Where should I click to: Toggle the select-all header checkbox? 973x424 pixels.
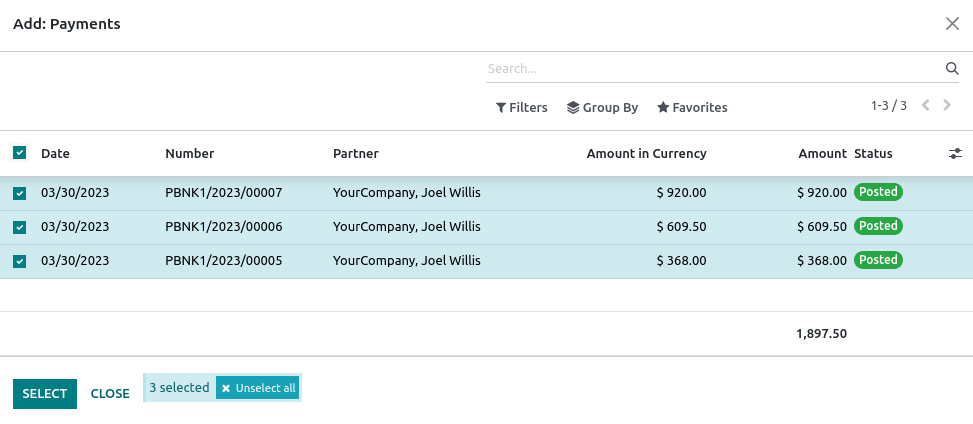(x=20, y=153)
